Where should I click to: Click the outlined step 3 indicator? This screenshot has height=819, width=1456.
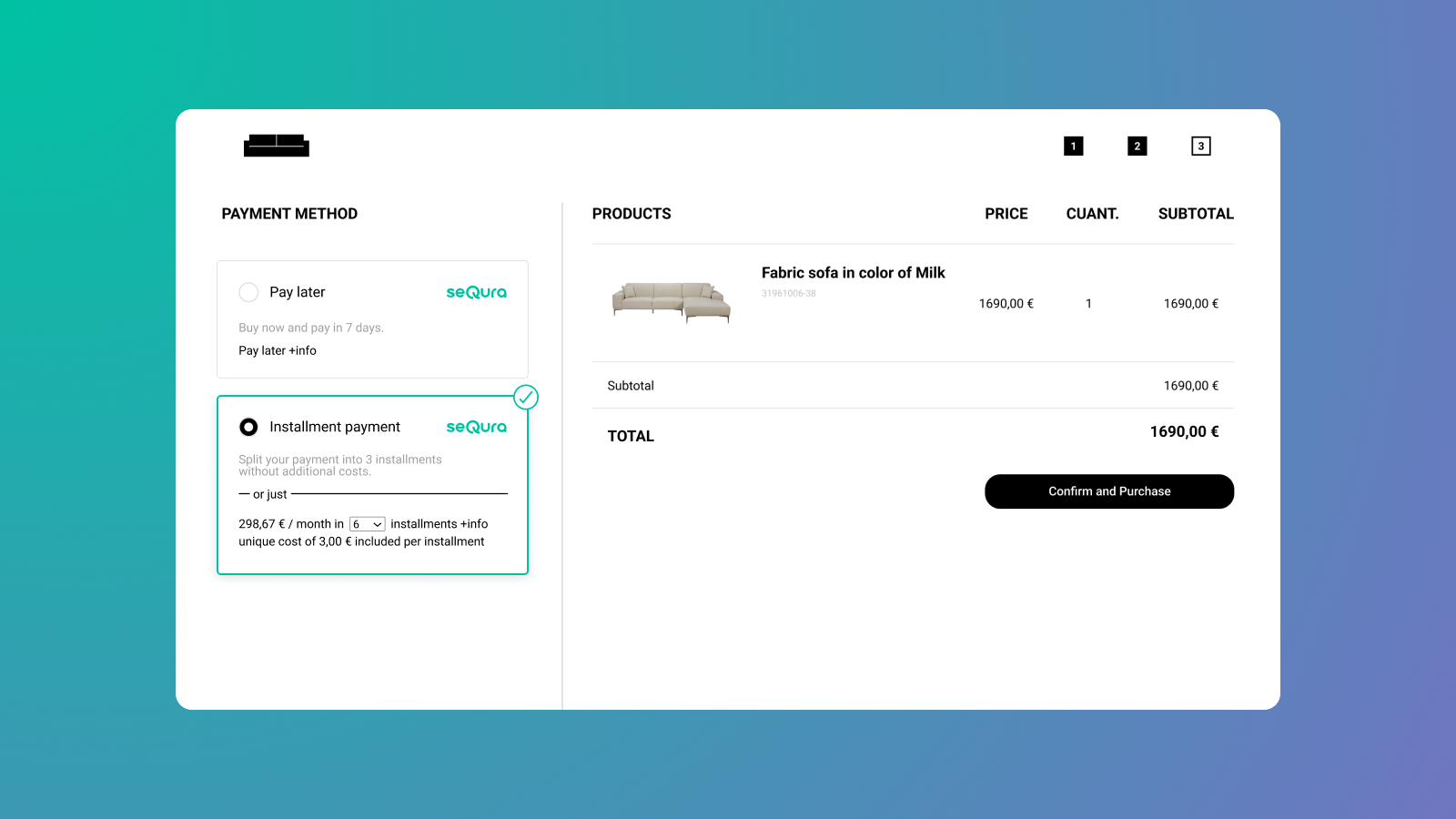tap(1201, 146)
